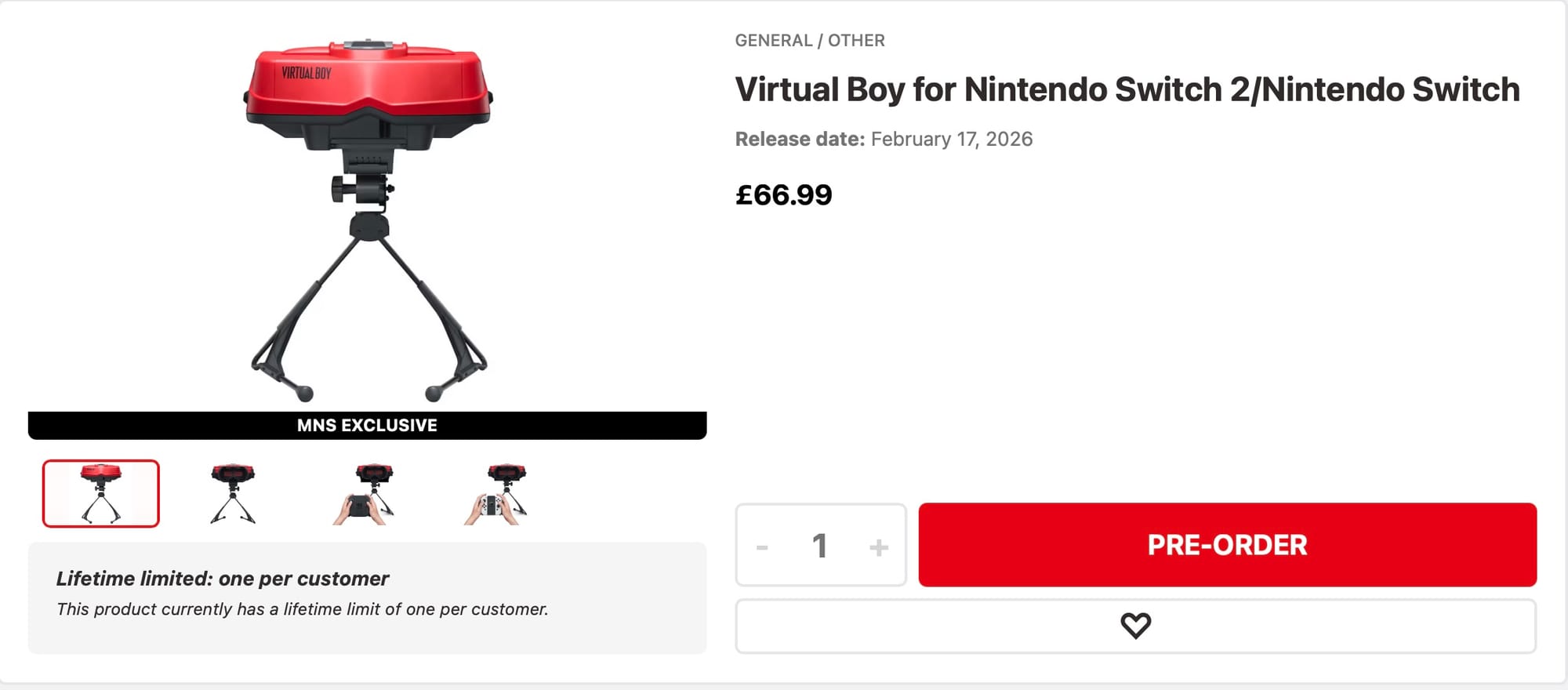Open the OTHER breadcrumb category

click(856, 41)
